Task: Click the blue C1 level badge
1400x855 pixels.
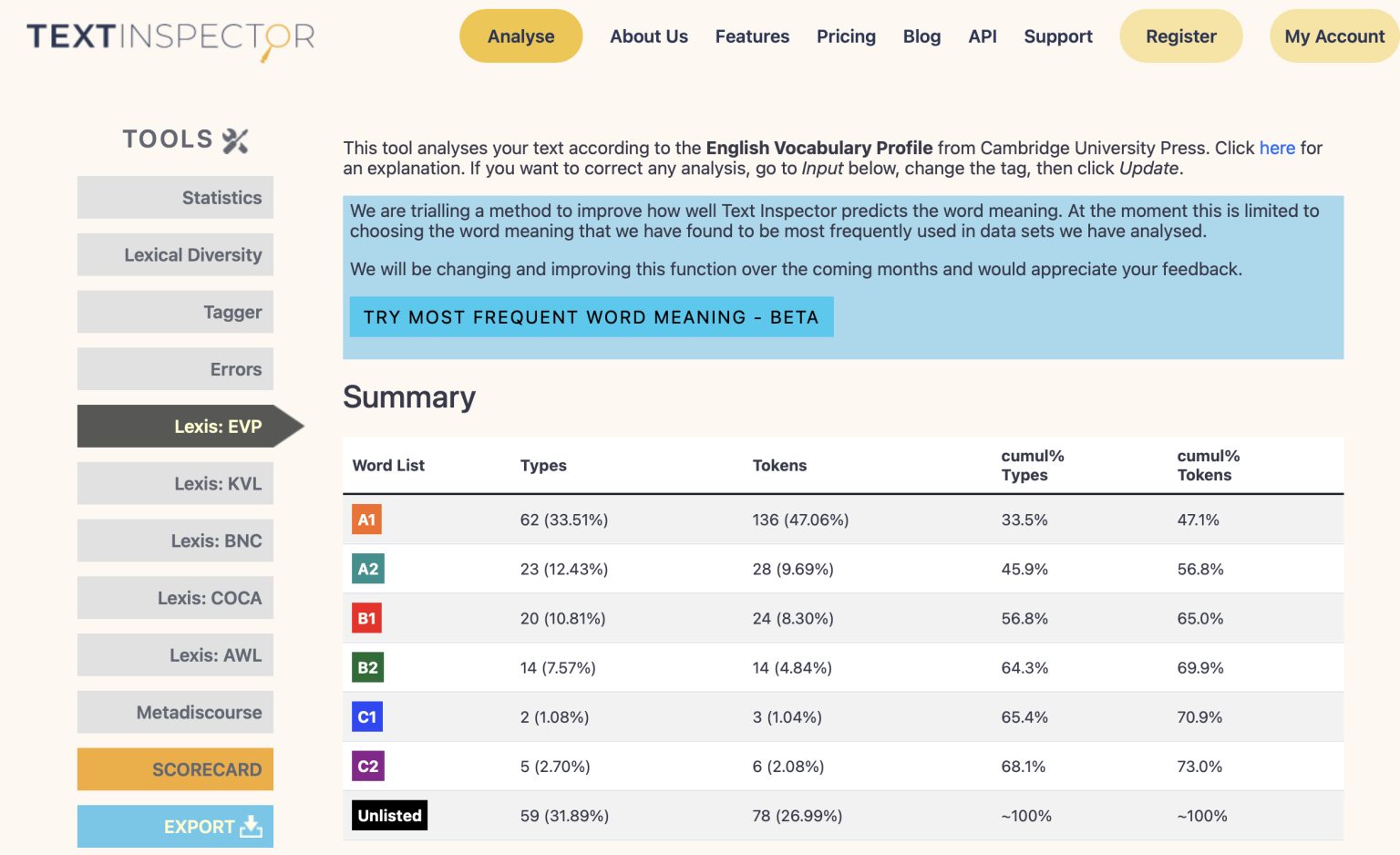Action: pyautogui.click(x=367, y=716)
